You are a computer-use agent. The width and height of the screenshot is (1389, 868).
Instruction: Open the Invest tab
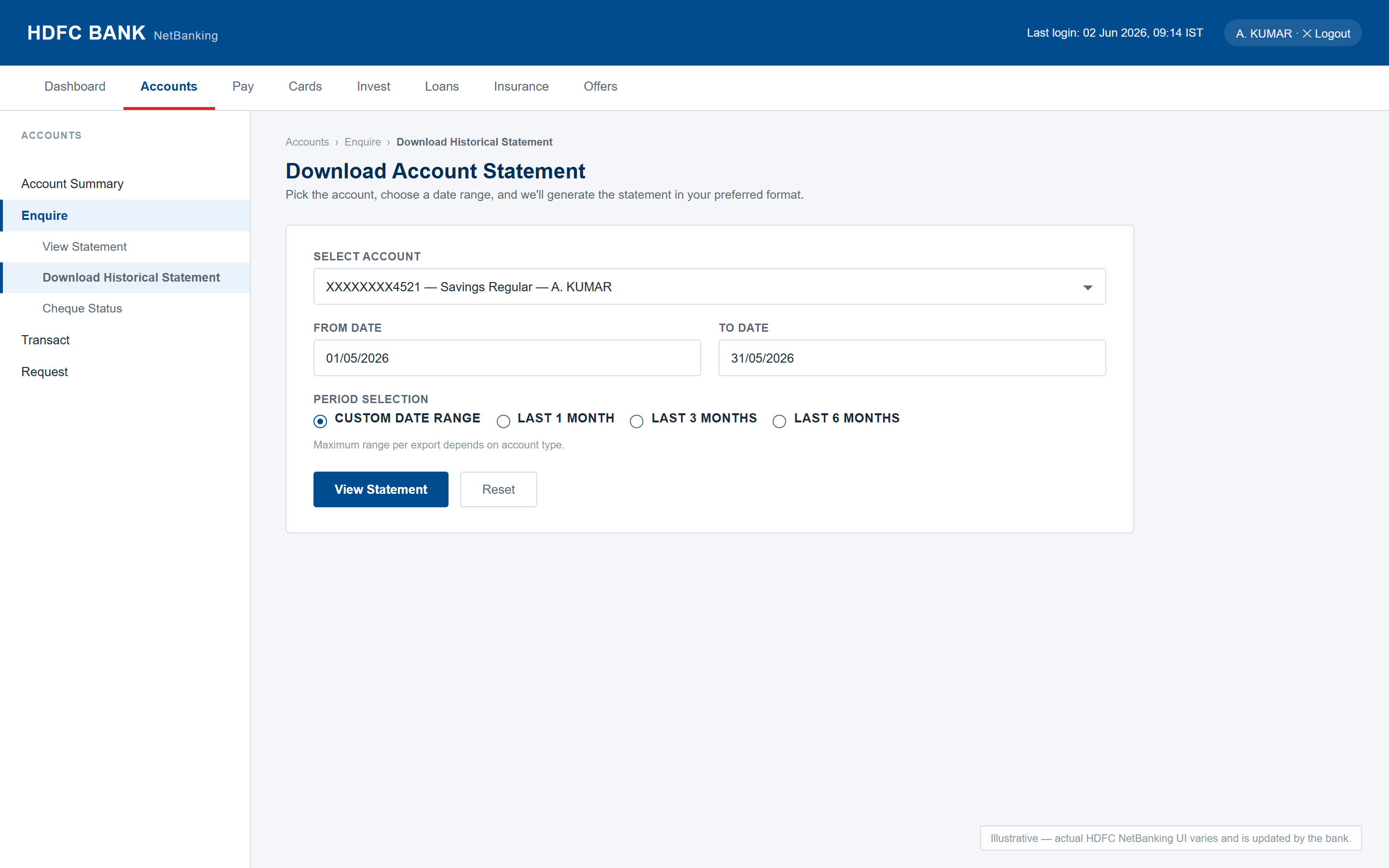374,87
